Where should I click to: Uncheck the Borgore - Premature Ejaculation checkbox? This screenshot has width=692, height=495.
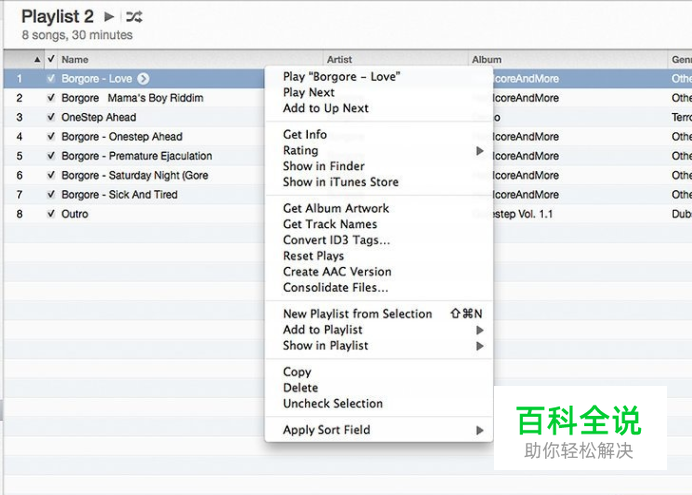click(x=51, y=156)
